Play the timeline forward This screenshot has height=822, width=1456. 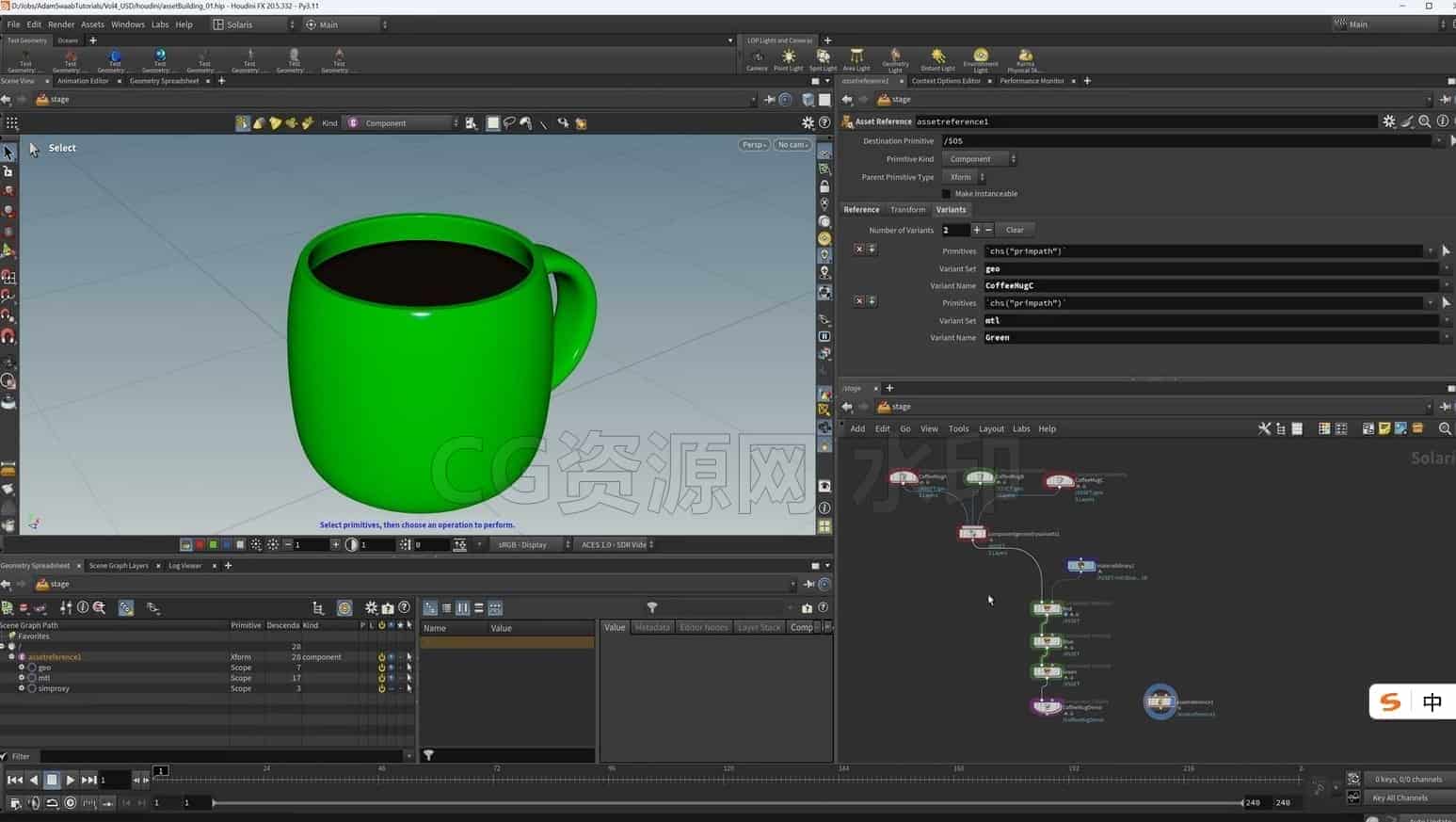coord(71,780)
